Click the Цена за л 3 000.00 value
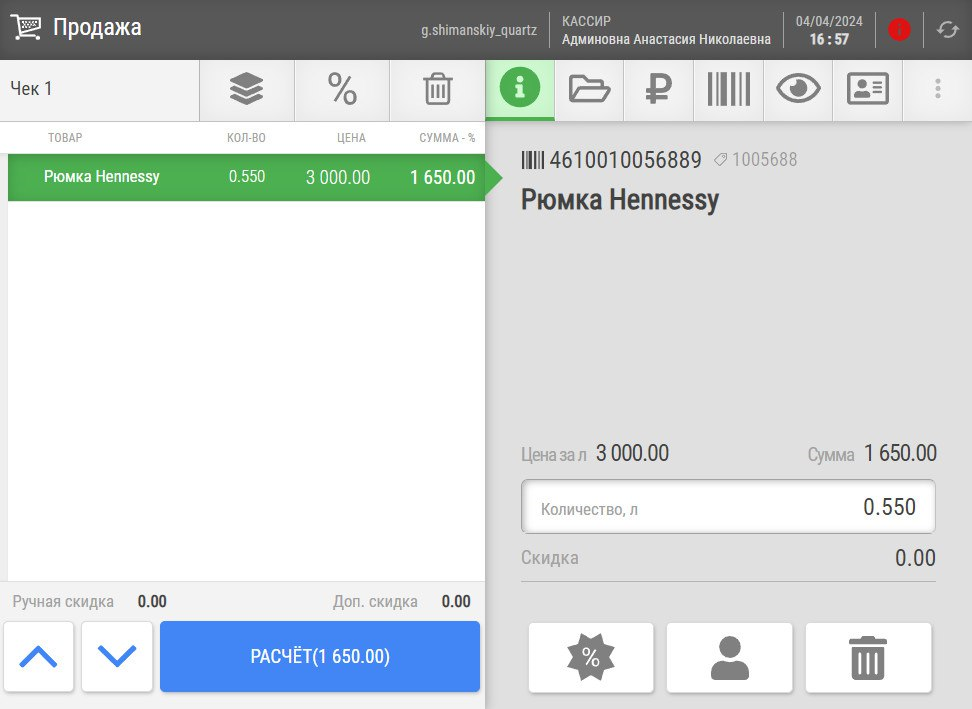This screenshot has width=972, height=709. 632,453
